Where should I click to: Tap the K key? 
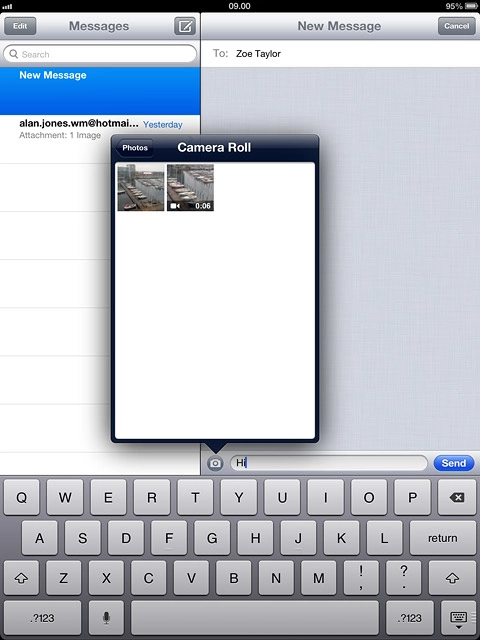pyautogui.click(x=342, y=538)
